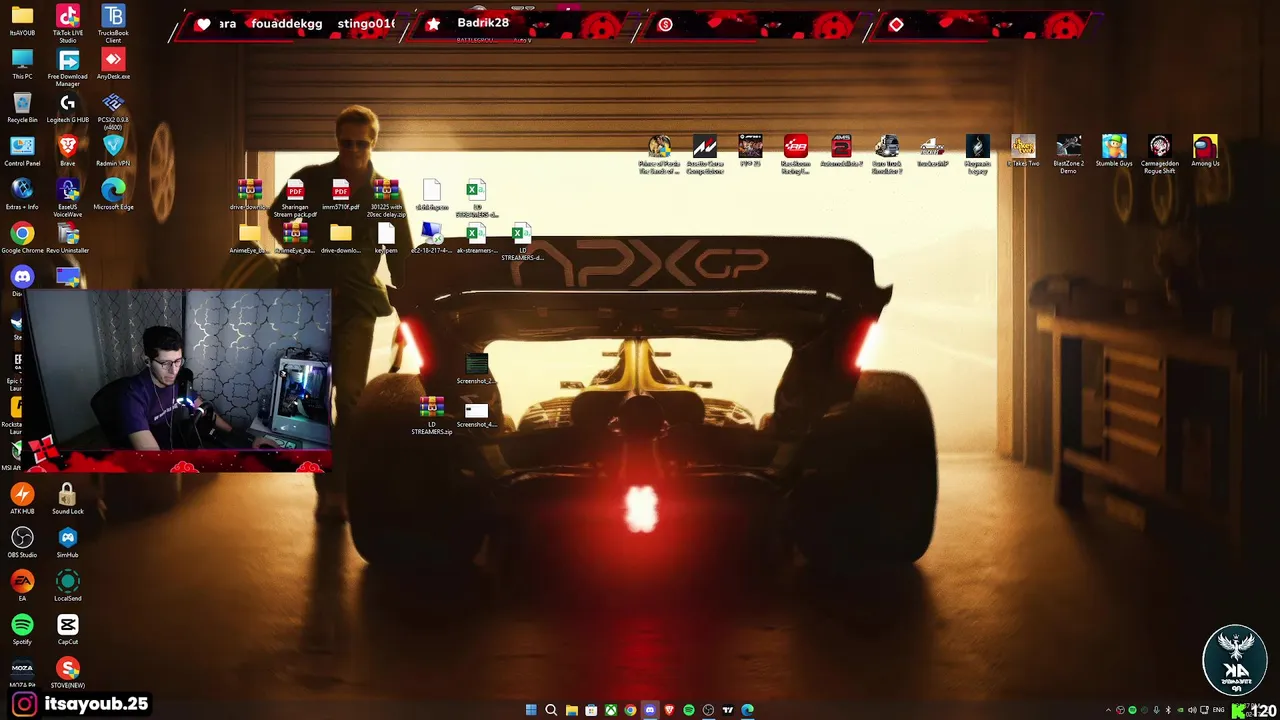1280x720 pixels.
Task: Switch ENG input language in tray
Action: click(x=1218, y=711)
